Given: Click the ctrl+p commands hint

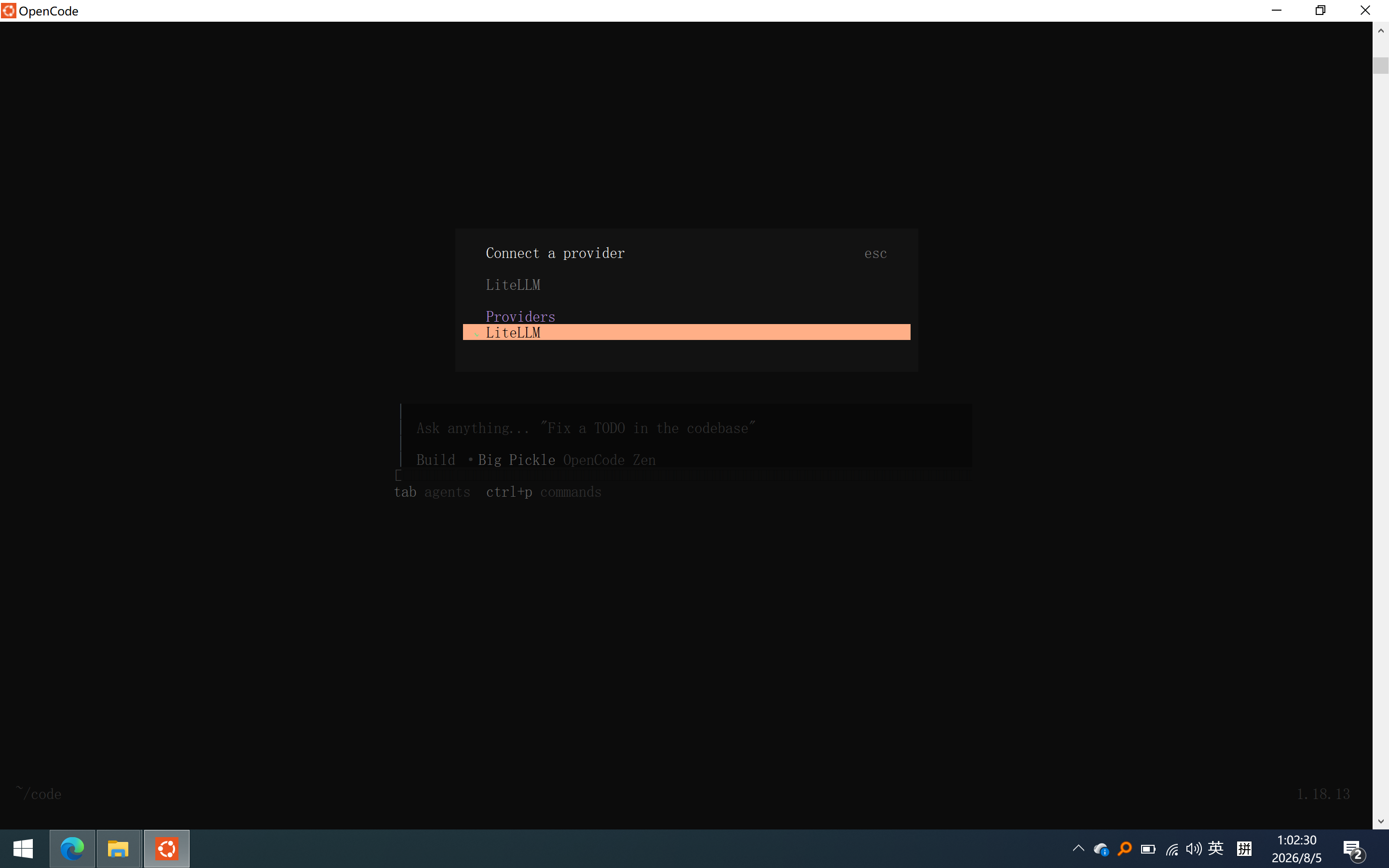Looking at the screenshot, I should point(544,492).
